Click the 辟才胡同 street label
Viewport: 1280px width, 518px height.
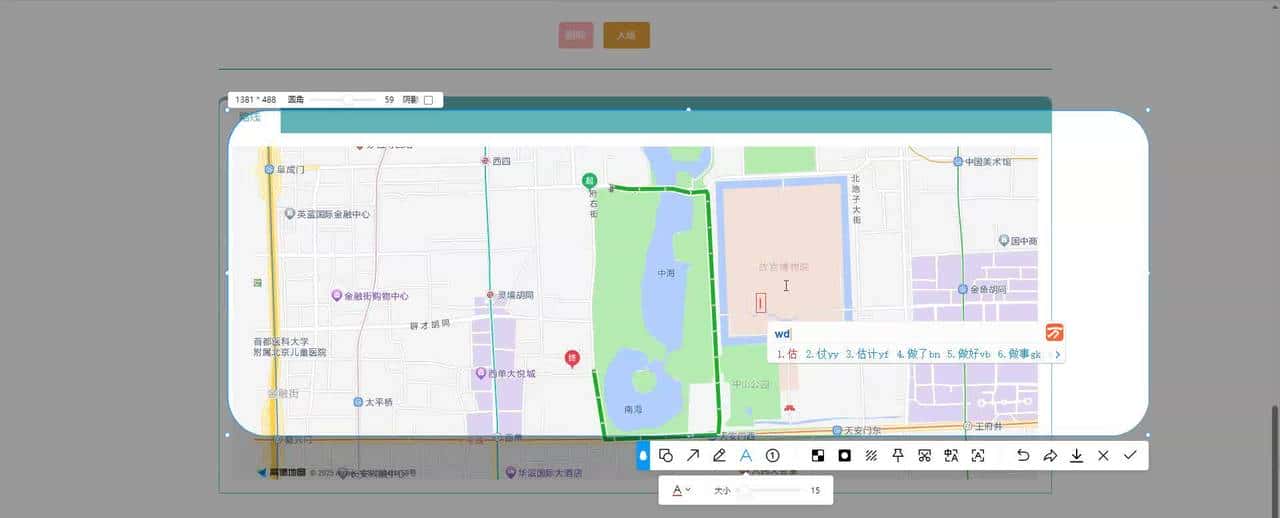[x=430, y=324]
